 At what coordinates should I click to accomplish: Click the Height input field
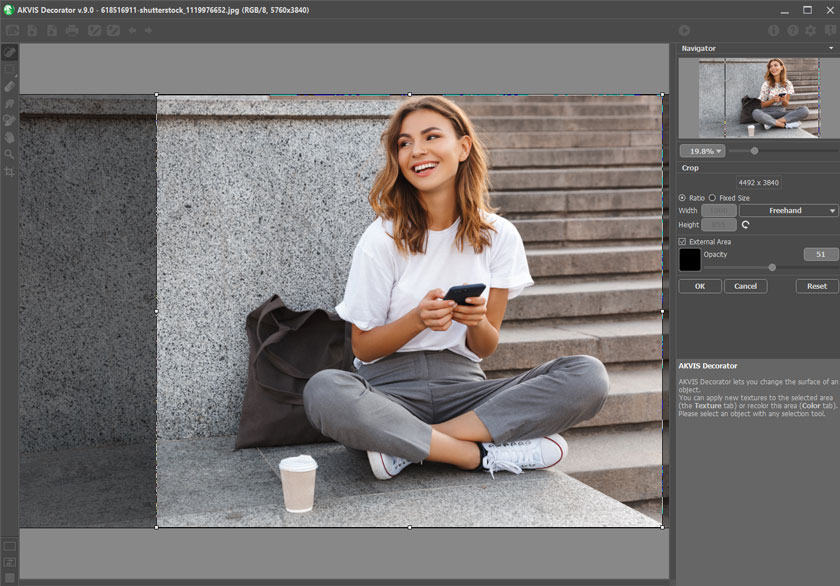(x=718, y=225)
